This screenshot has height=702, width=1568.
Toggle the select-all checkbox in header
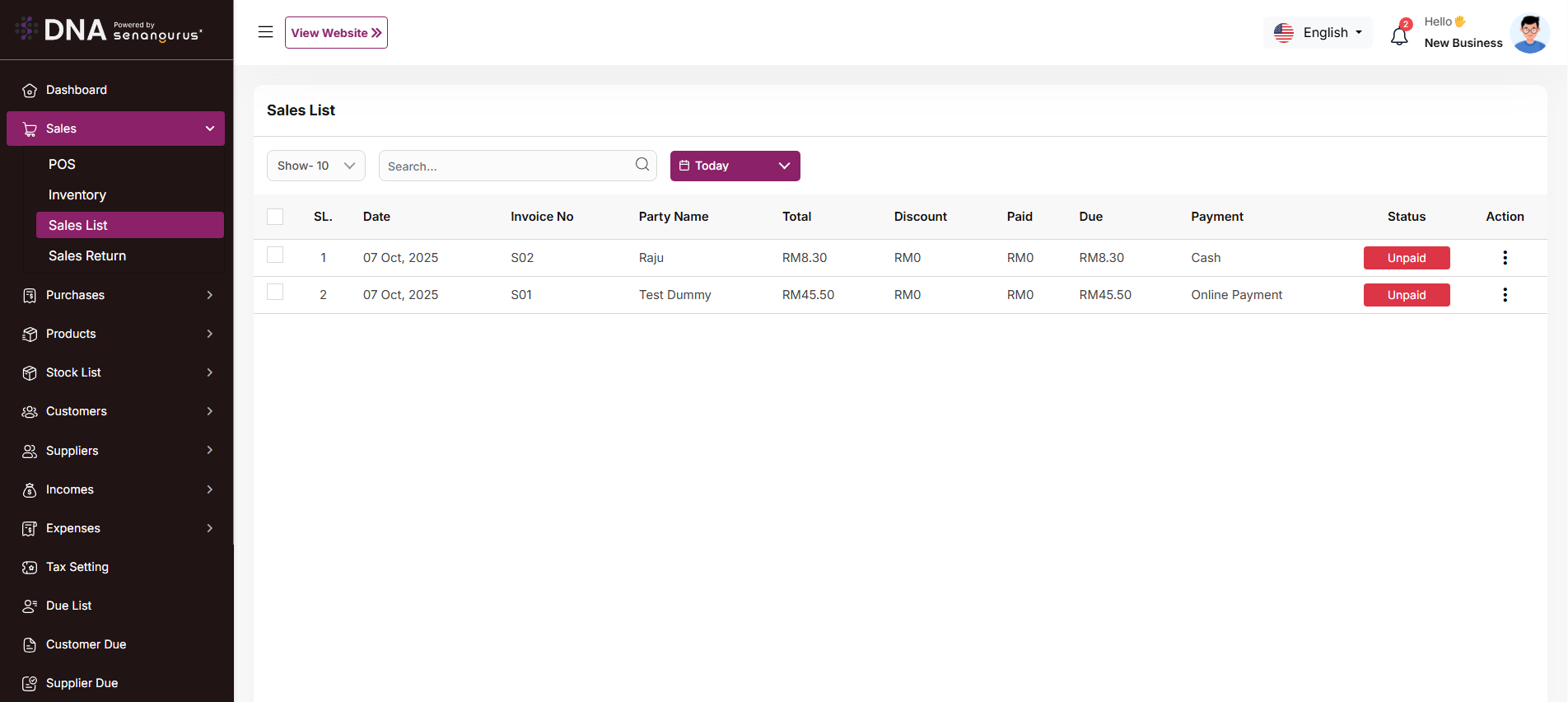tap(275, 217)
